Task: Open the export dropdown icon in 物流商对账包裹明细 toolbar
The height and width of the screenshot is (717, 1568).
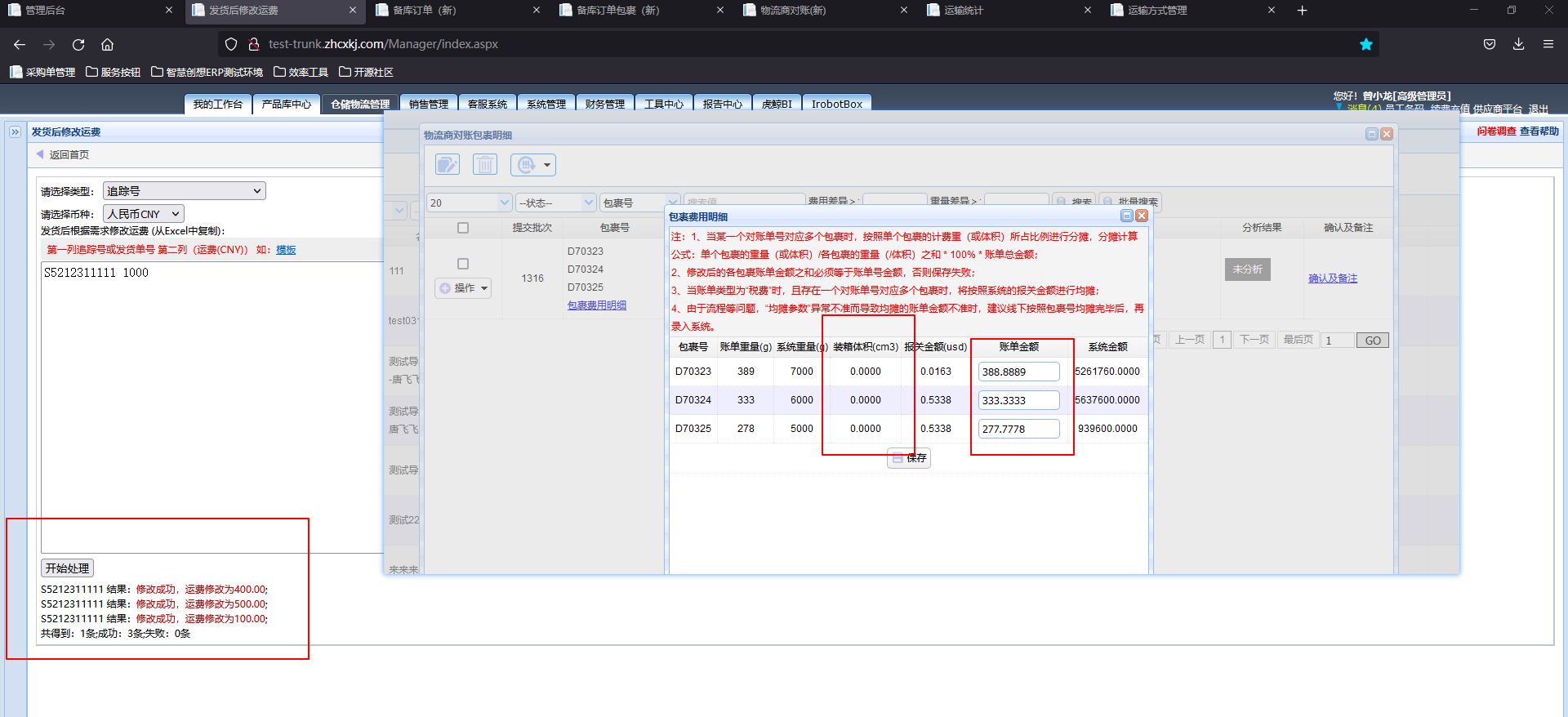Action: [x=533, y=165]
